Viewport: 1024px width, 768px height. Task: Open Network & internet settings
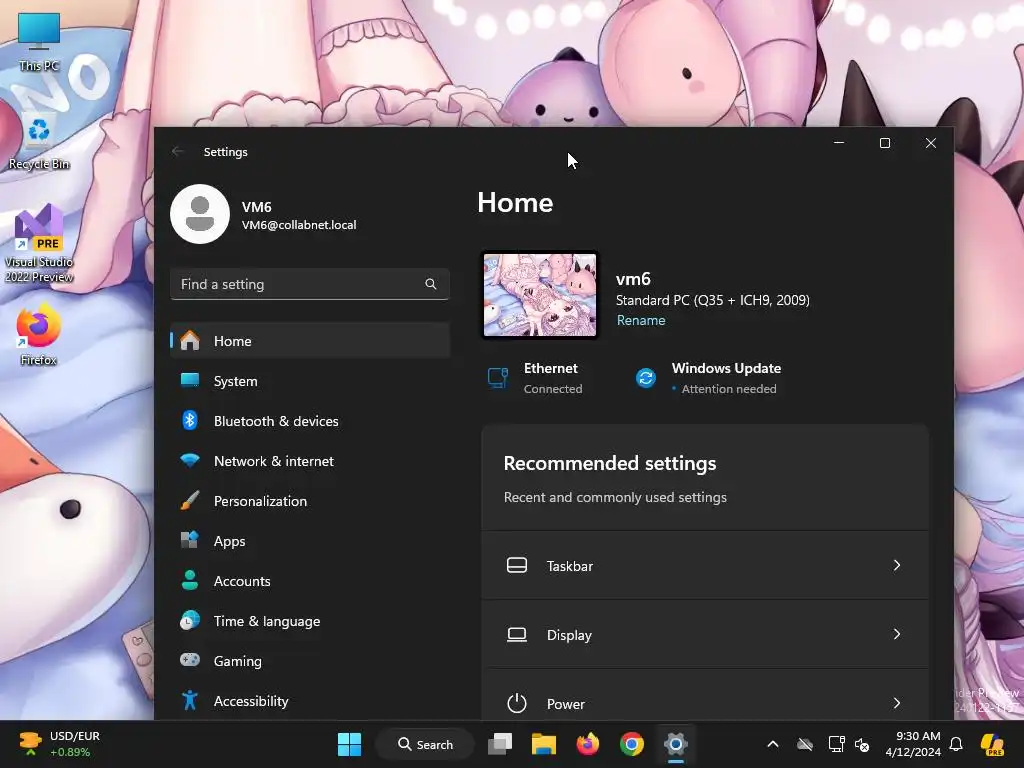click(x=310, y=461)
